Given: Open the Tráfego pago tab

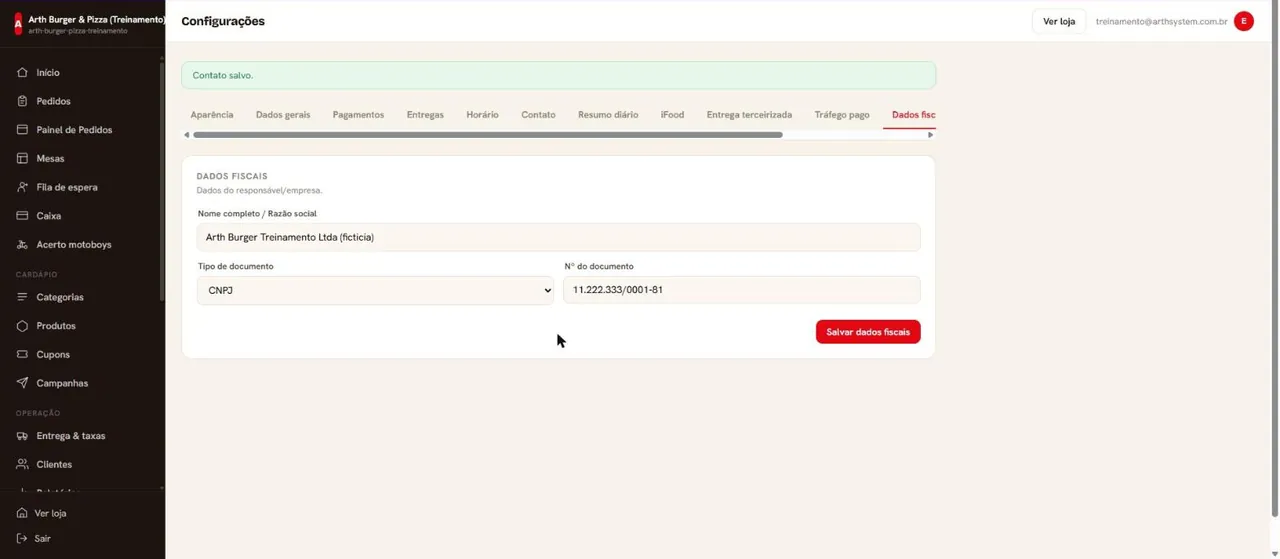Looking at the screenshot, I should click(x=842, y=115).
